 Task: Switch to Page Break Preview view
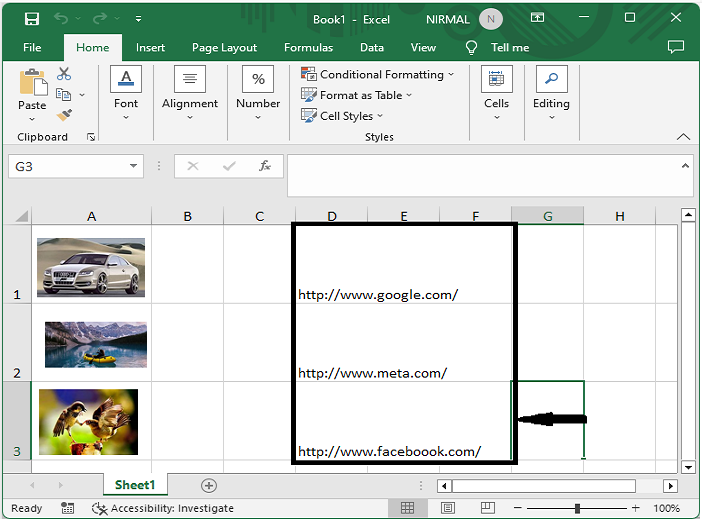click(x=488, y=508)
